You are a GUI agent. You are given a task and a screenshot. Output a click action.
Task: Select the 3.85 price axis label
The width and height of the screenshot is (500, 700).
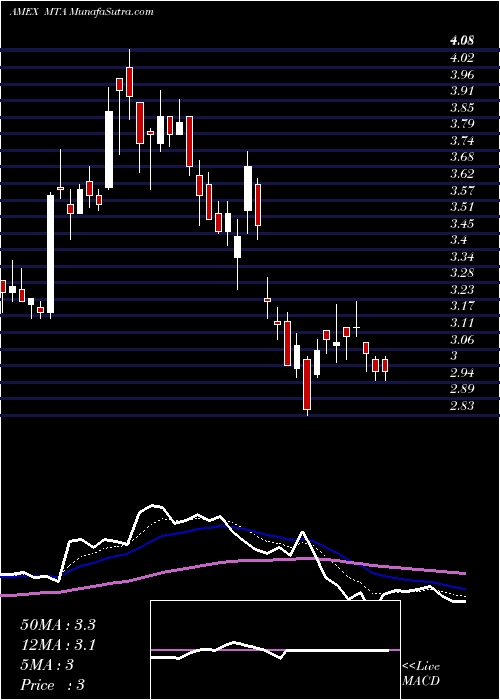coord(462,108)
